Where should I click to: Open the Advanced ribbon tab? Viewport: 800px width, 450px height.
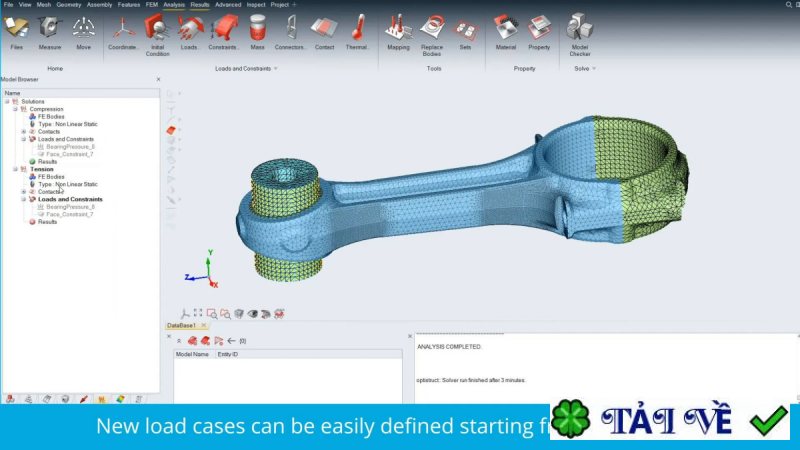[228, 5]
